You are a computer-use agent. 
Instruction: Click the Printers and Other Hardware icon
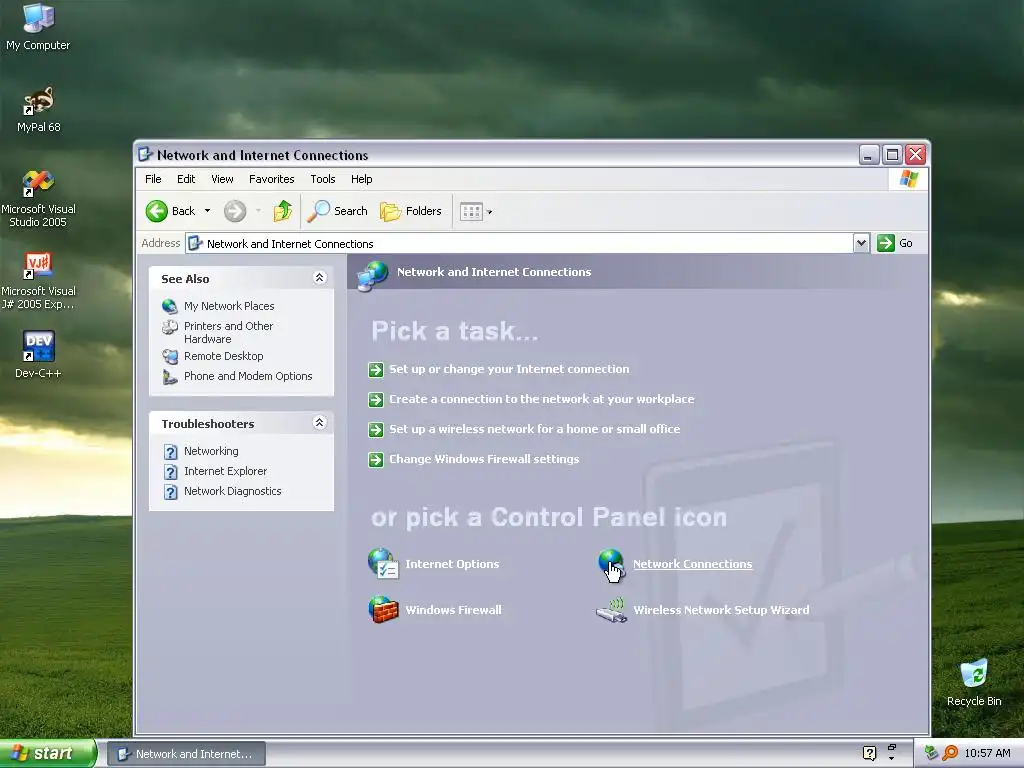tap(170, 327)
